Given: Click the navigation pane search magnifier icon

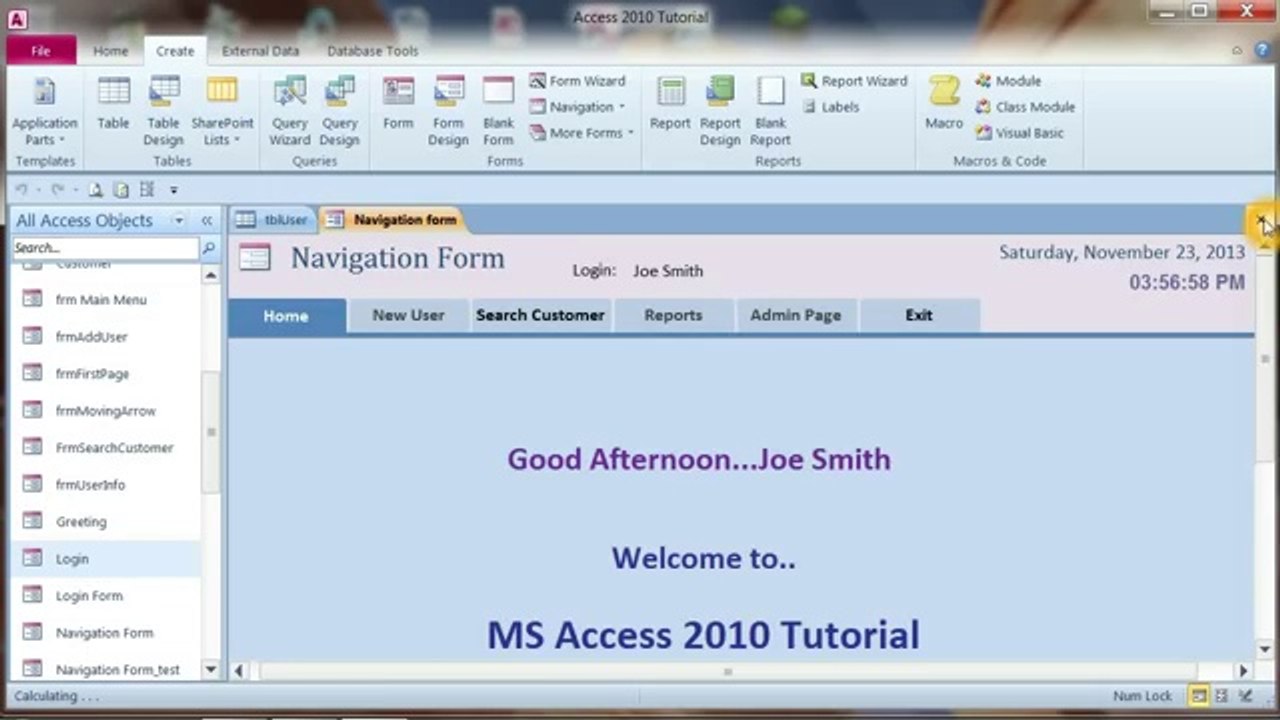Looking at the screenshot, I should (x=209, y=248).
